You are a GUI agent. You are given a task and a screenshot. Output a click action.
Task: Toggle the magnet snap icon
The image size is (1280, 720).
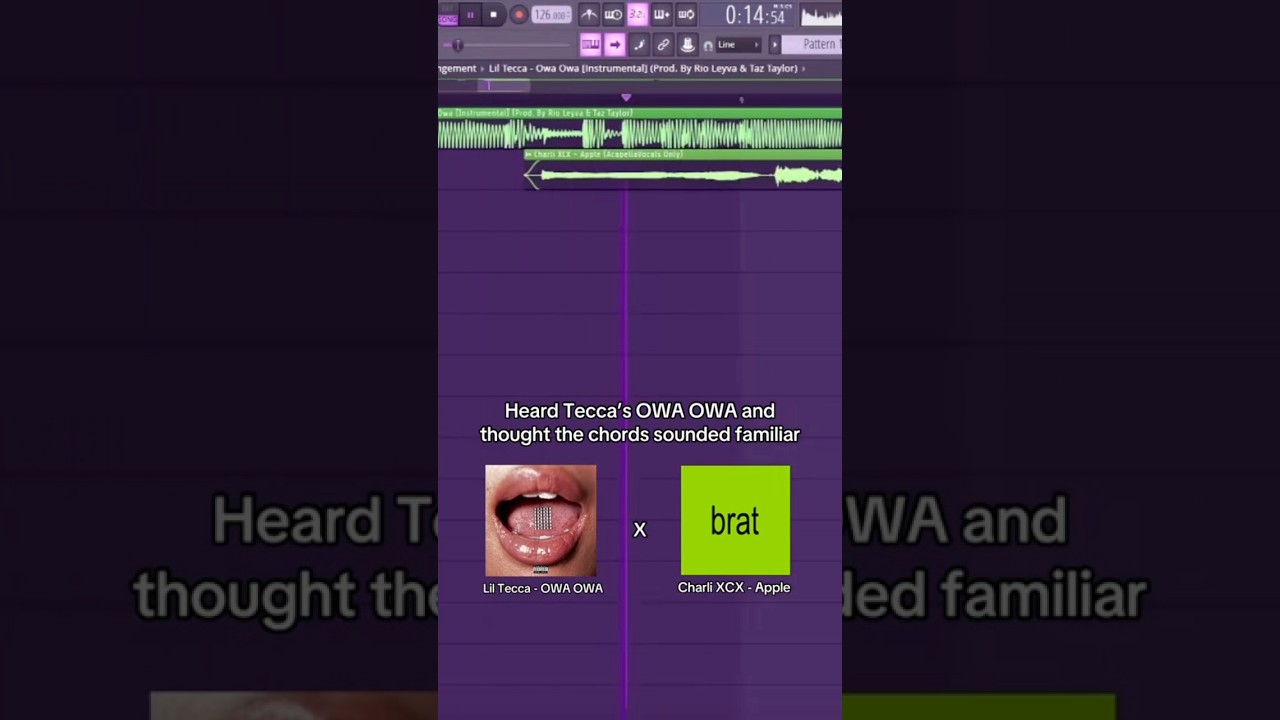(708, 46)
